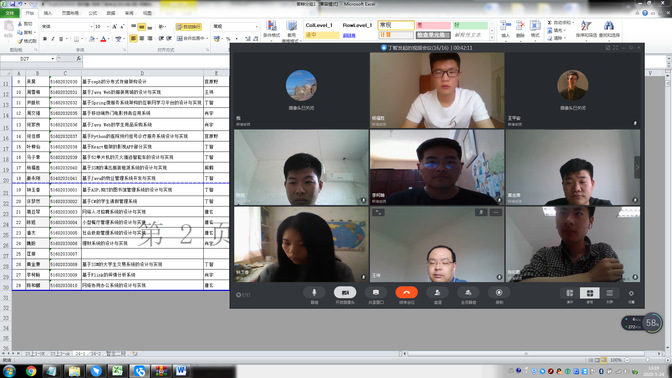Click the insert function fx icon

click(x=78, y=58)
